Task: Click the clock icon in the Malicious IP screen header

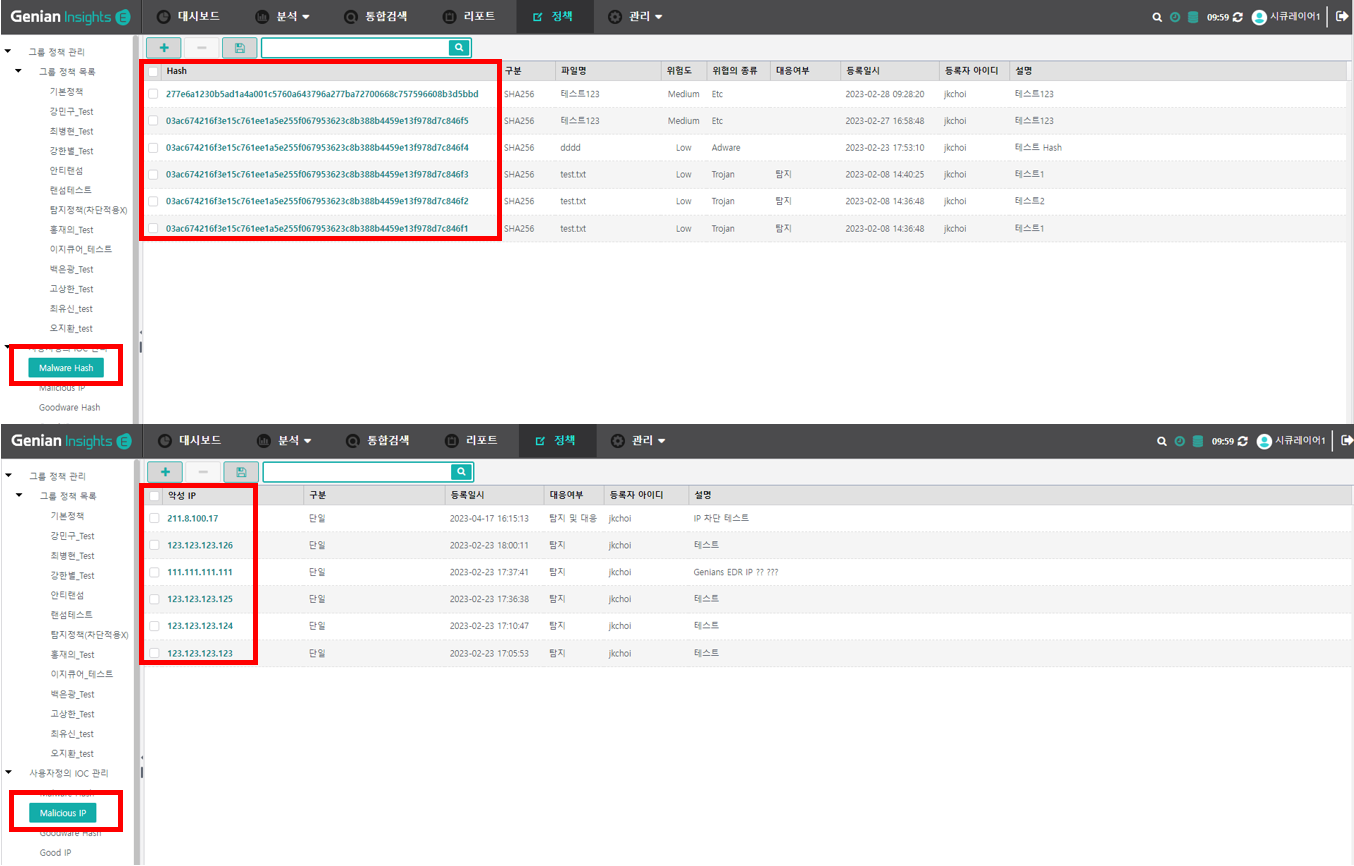Action: pyautogui.click(x=1179, y=441)
